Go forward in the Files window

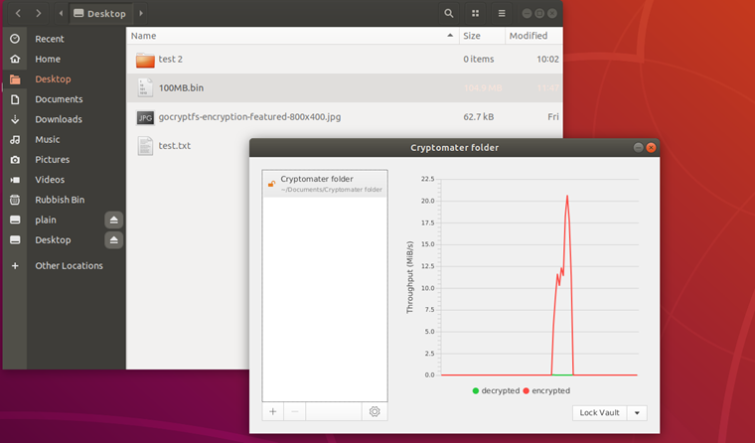pyautogui.click(x=39, y=13)
